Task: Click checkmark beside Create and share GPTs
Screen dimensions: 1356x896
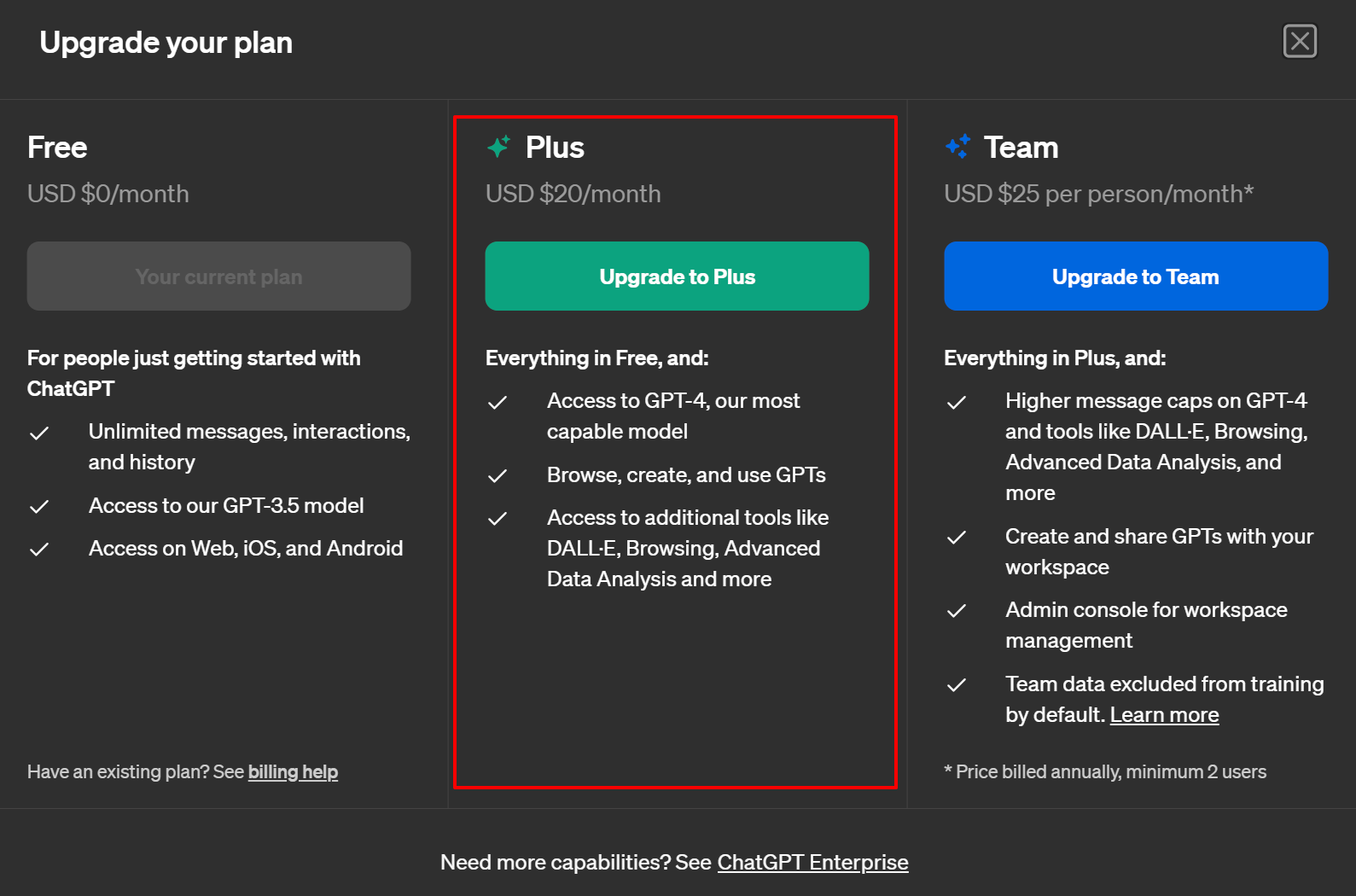Action: [x=957, y=537]
